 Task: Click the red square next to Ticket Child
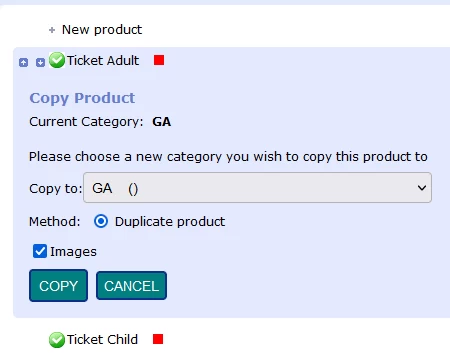[x=158, y=339]
